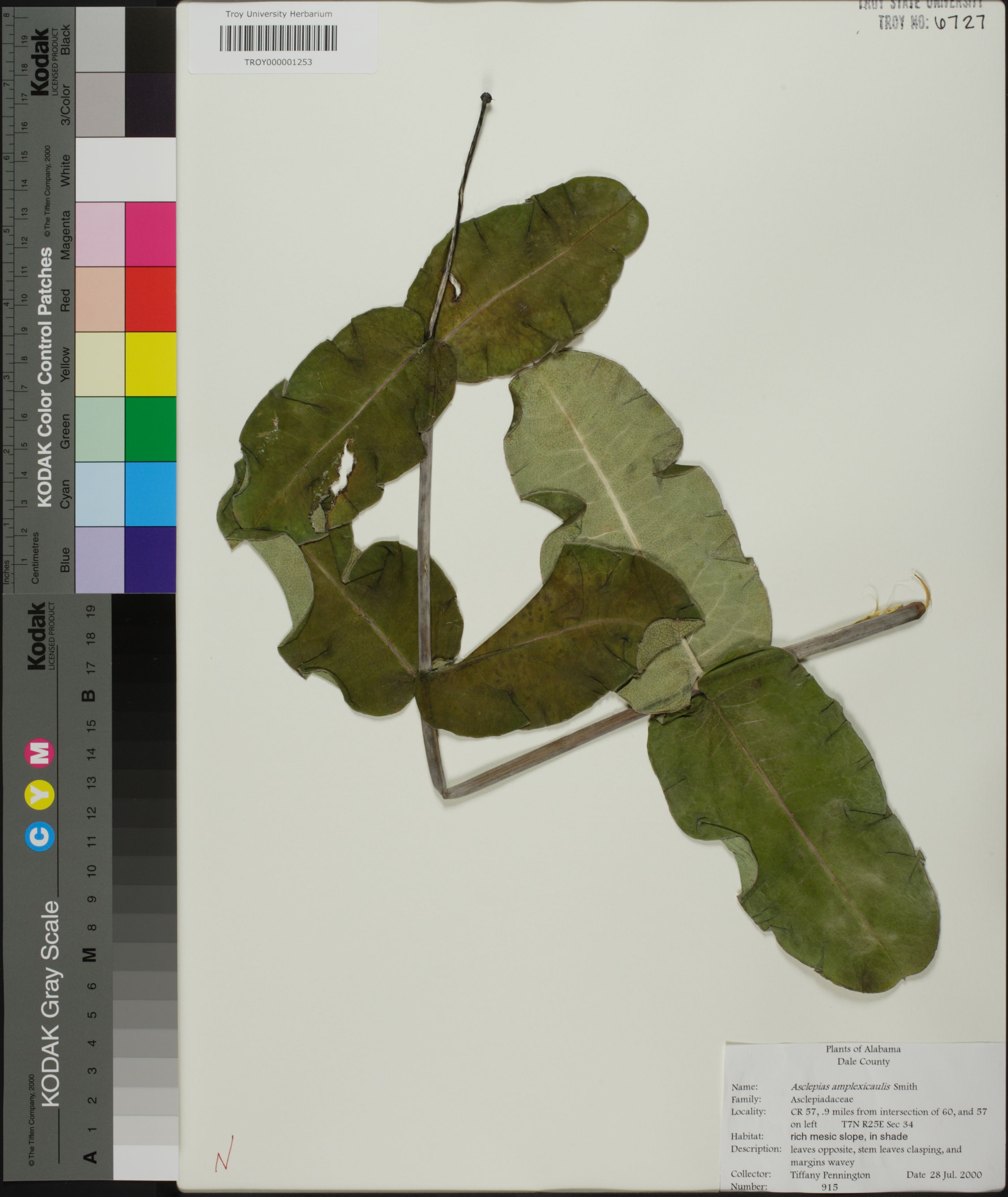Click the saturated blue color patch

(x=150, y=559)
